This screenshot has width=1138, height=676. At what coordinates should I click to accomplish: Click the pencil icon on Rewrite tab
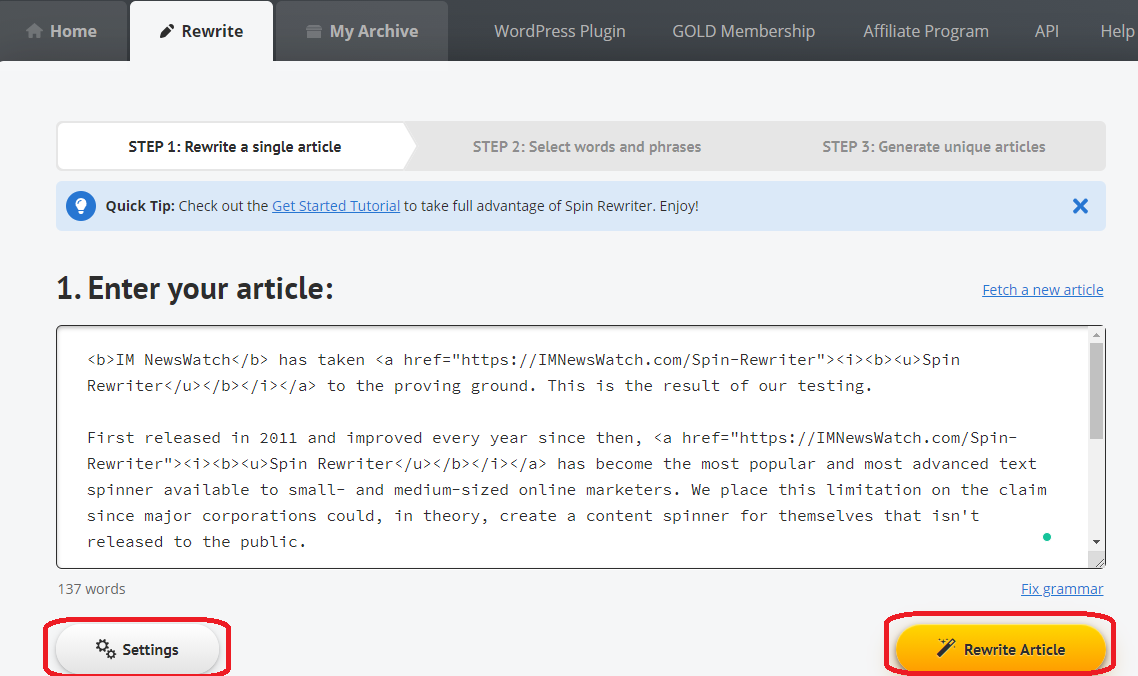(x=167, y=31)
